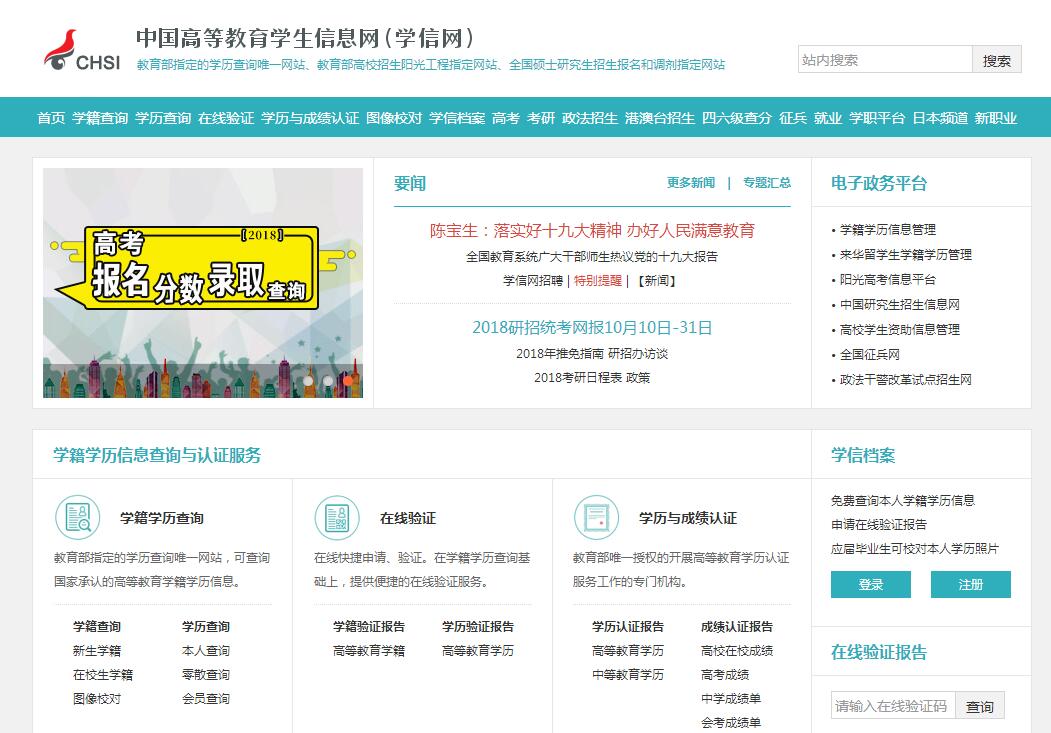The width and height of the screenshot is (1051, 733).
Task: Click the 学信档案 heading in the sidebar
Action: (x=863, y=456)
